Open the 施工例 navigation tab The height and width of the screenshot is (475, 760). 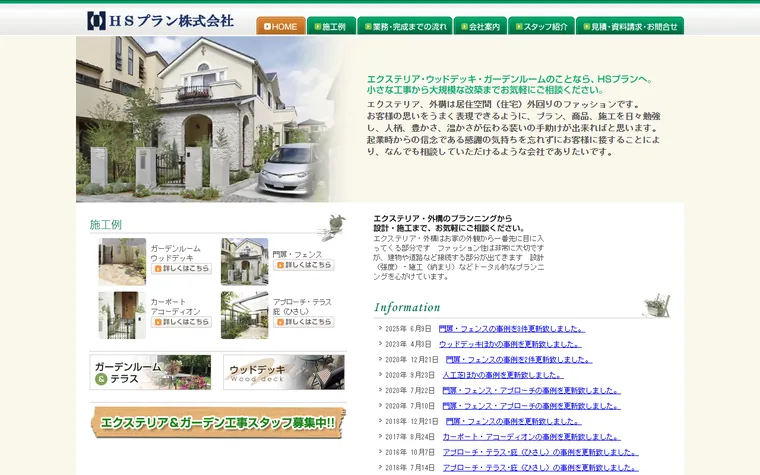(331, 26)
